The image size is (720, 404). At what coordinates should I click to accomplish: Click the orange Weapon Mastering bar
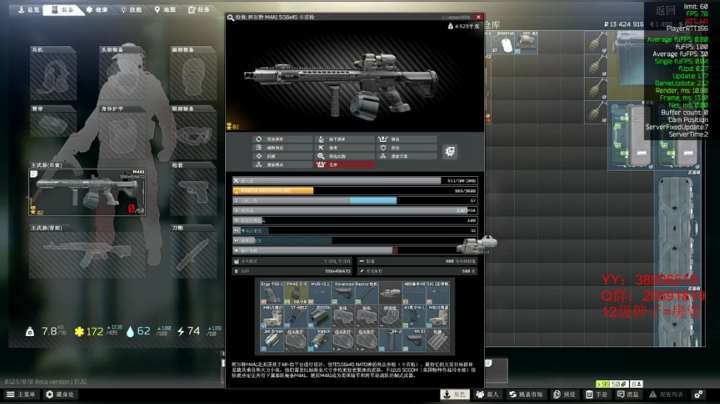coord(354,191)
